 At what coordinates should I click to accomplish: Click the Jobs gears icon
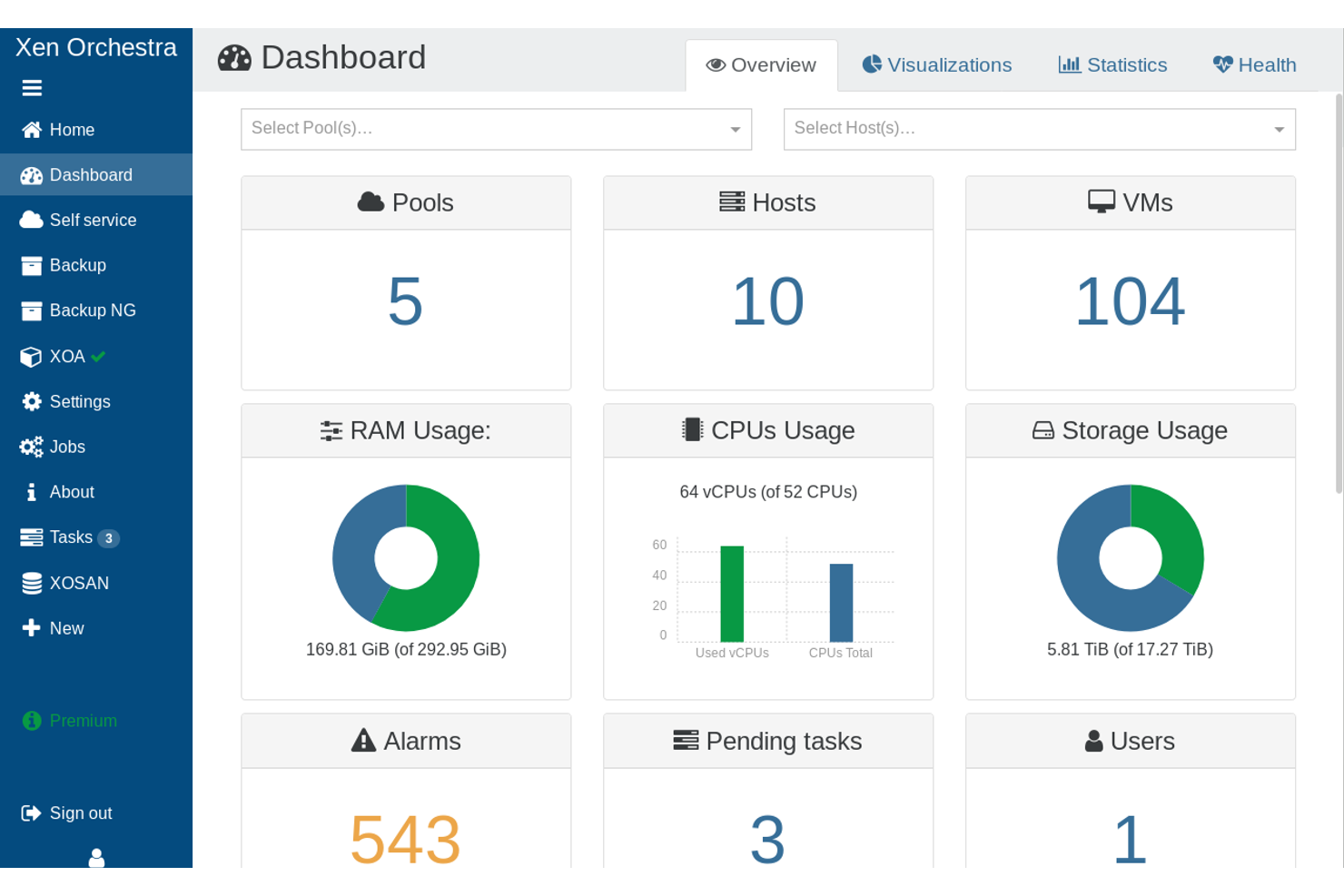point(32,447)
